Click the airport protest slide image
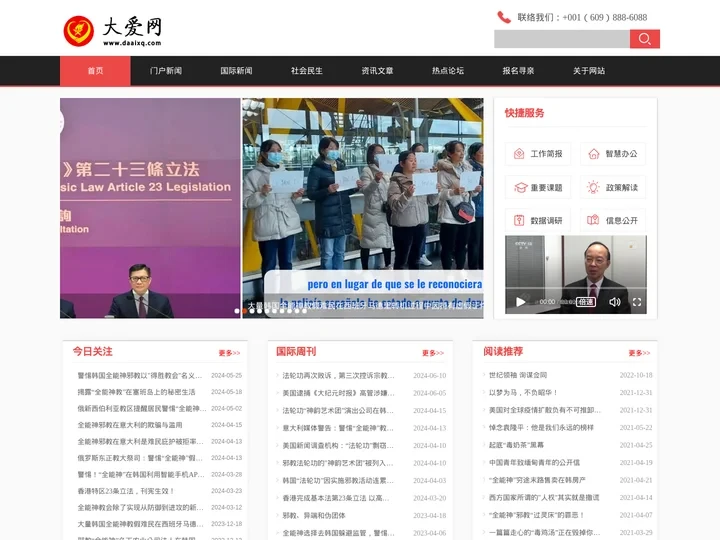Viewport: 720px width, 540px height. click(x=363, y=208)
